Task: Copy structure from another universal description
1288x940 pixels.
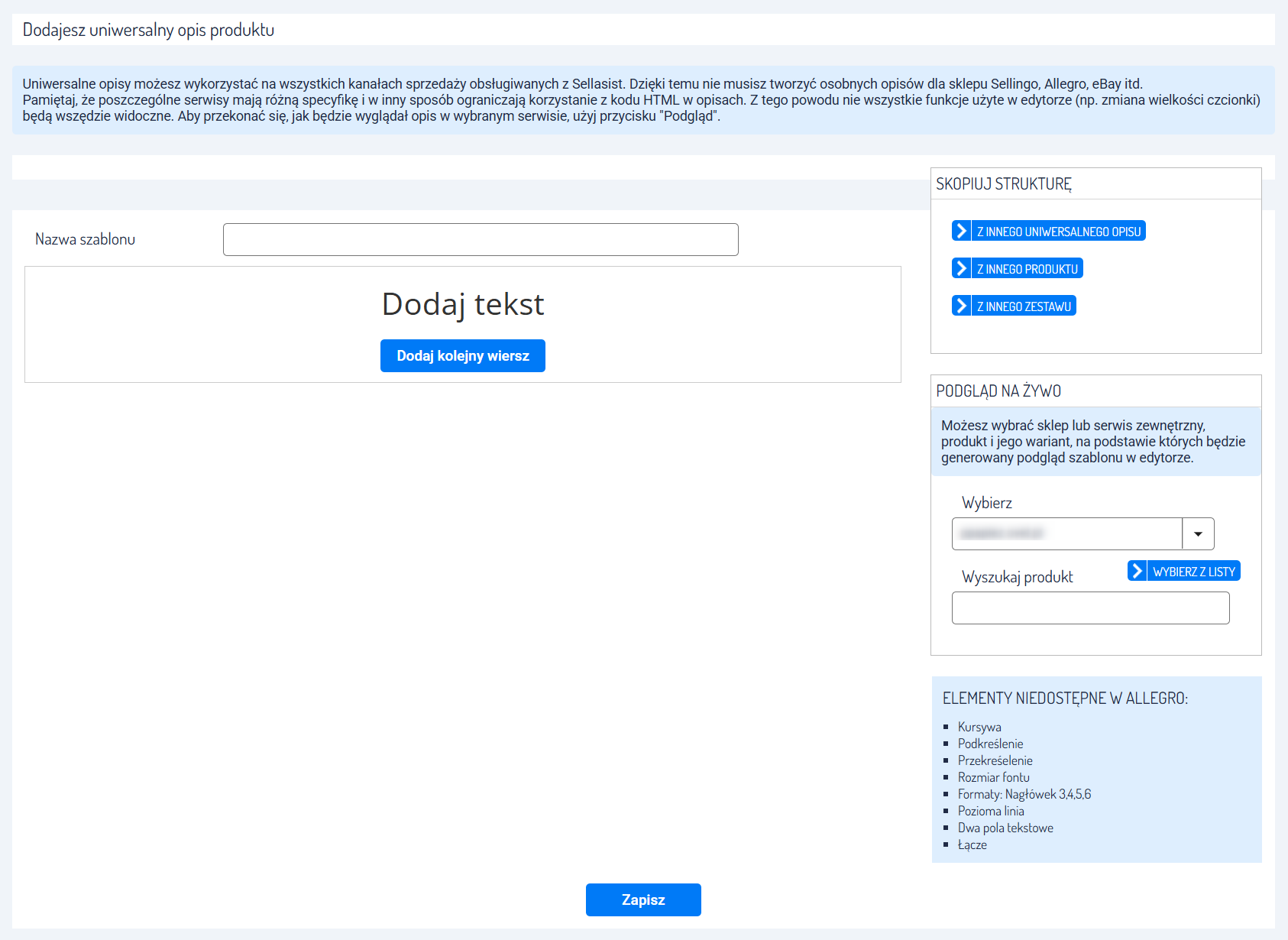Action: (1058, 232)
